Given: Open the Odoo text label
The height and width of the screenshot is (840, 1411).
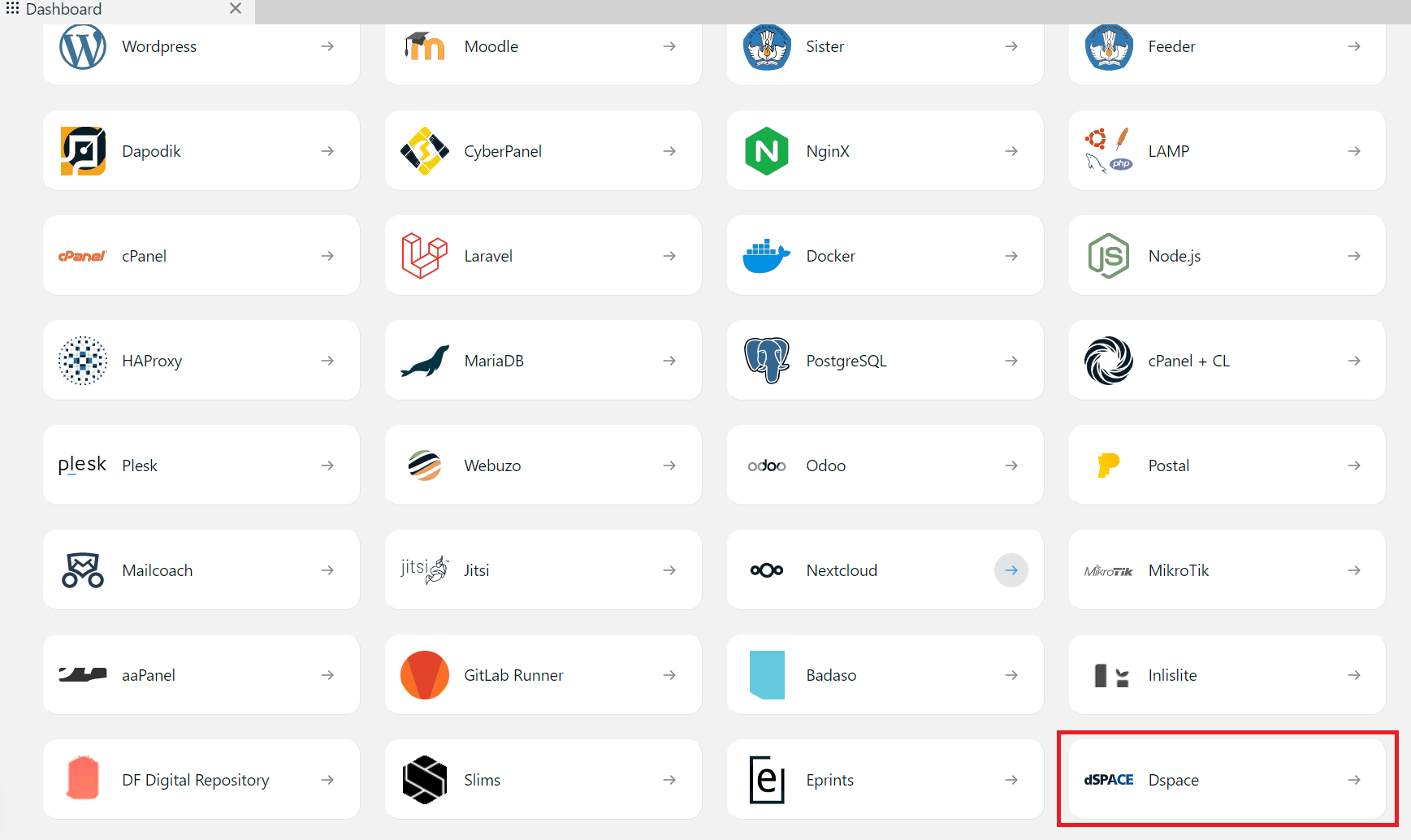Looking at the screenshot, I should point(825,465).
